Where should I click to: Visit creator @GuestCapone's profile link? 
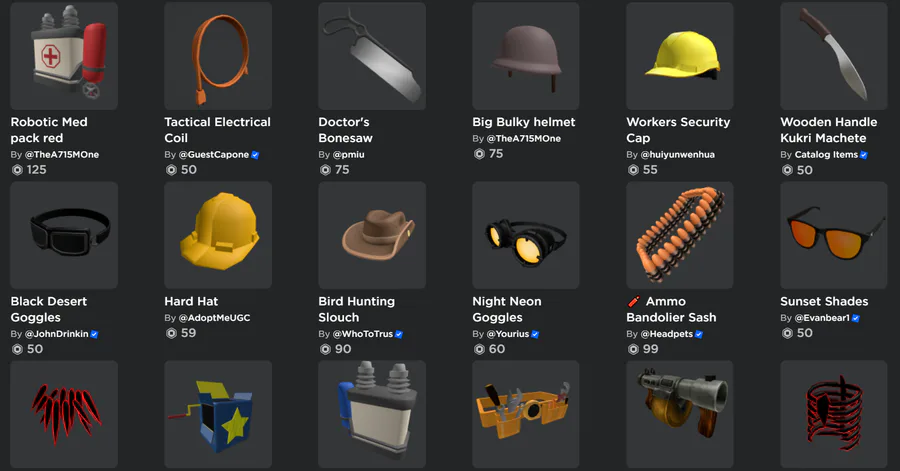[x=214, y=154]
